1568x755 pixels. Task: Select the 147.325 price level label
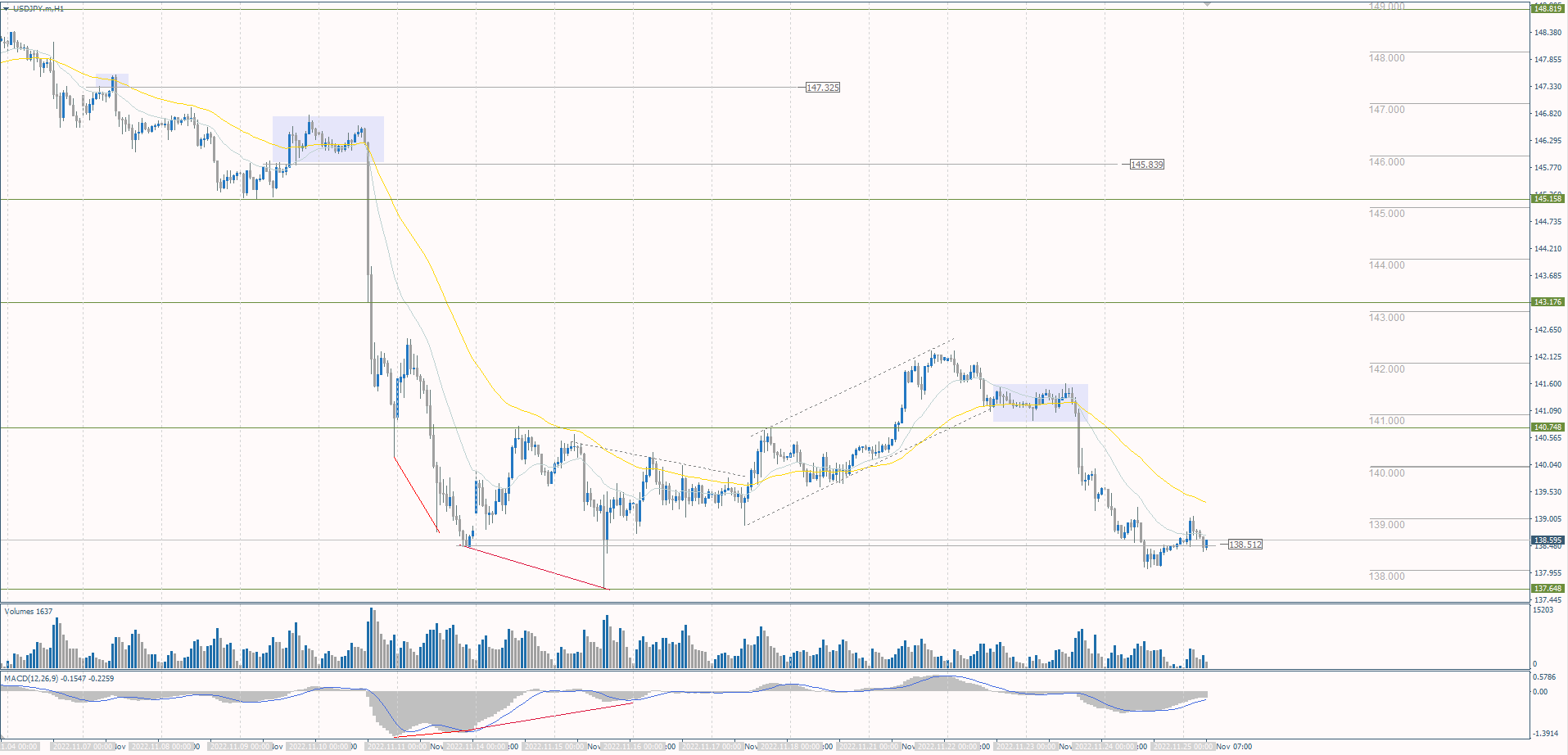[823, 88]
